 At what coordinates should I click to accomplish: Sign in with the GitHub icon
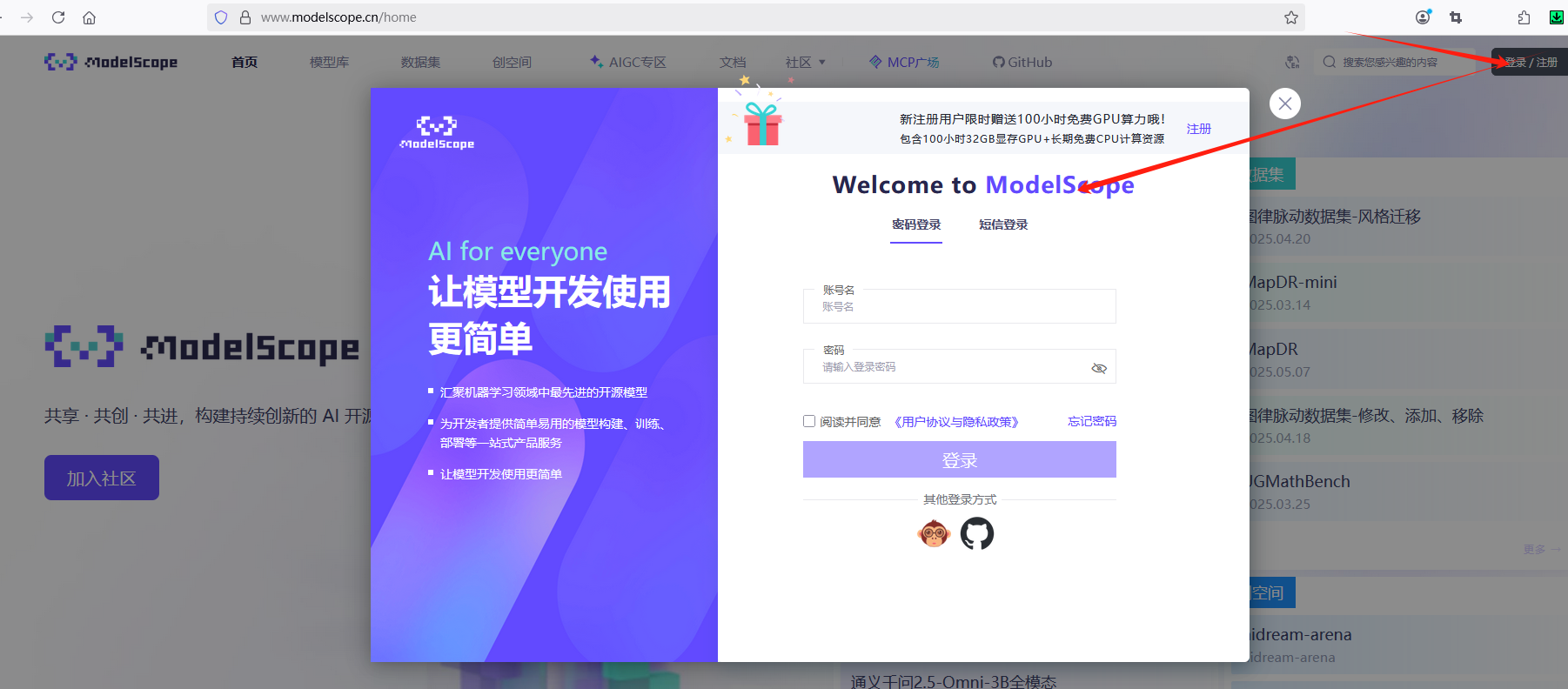click(x=977, y=533)
